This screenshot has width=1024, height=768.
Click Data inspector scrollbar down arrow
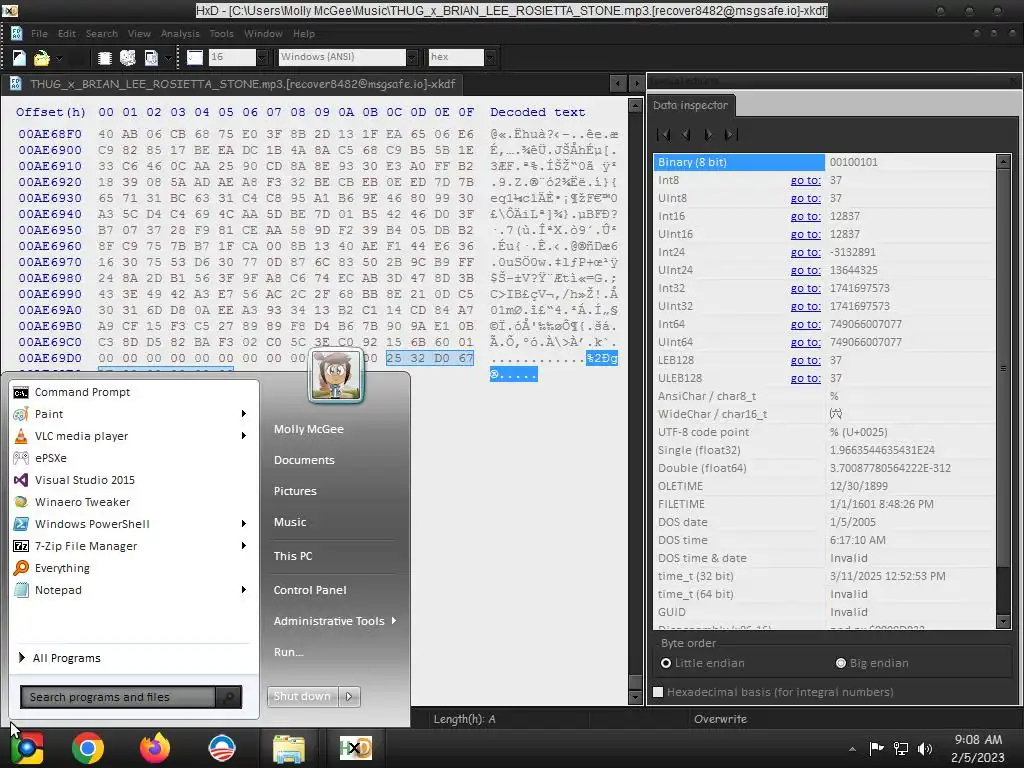pyautogui.click(x=1004, y=621)
